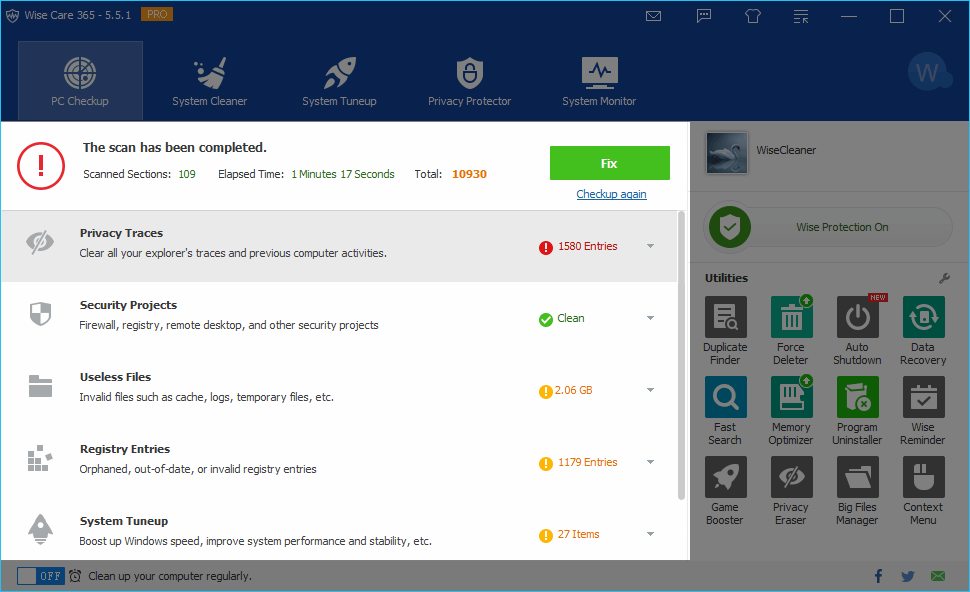The image size is (970, 592).
Task: Click the 27 Items tuneup result
Action: click(578, 534)
